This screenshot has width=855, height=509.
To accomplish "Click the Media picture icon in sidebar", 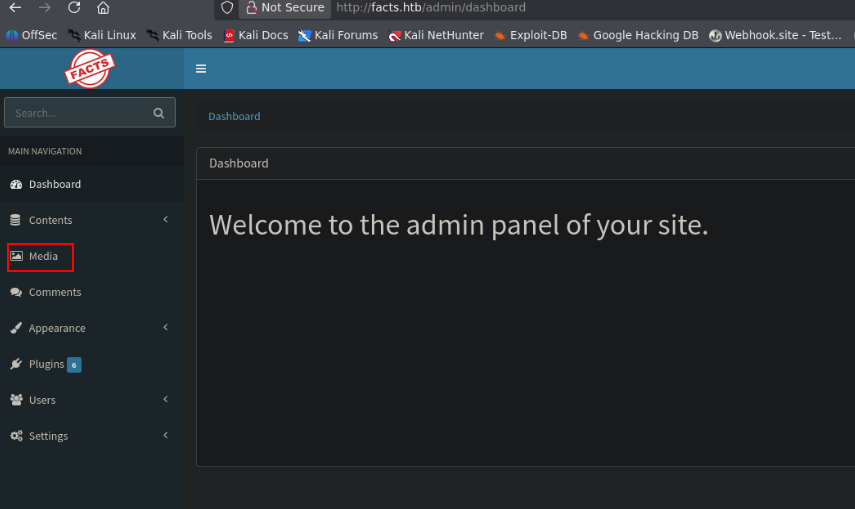I will [16, 256].
